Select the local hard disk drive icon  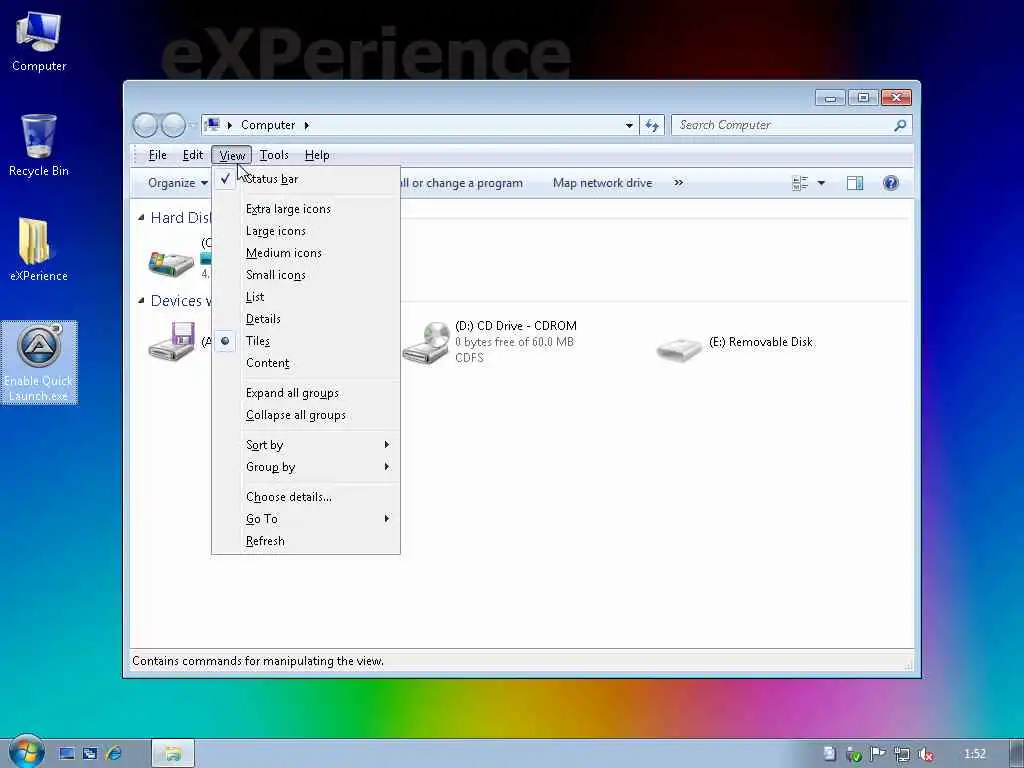click(x=171, y=262)
